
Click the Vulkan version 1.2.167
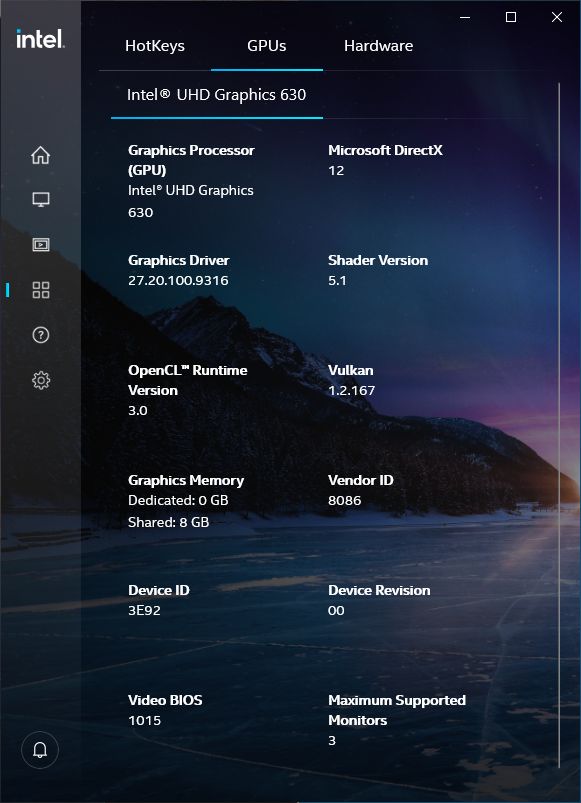351,391
